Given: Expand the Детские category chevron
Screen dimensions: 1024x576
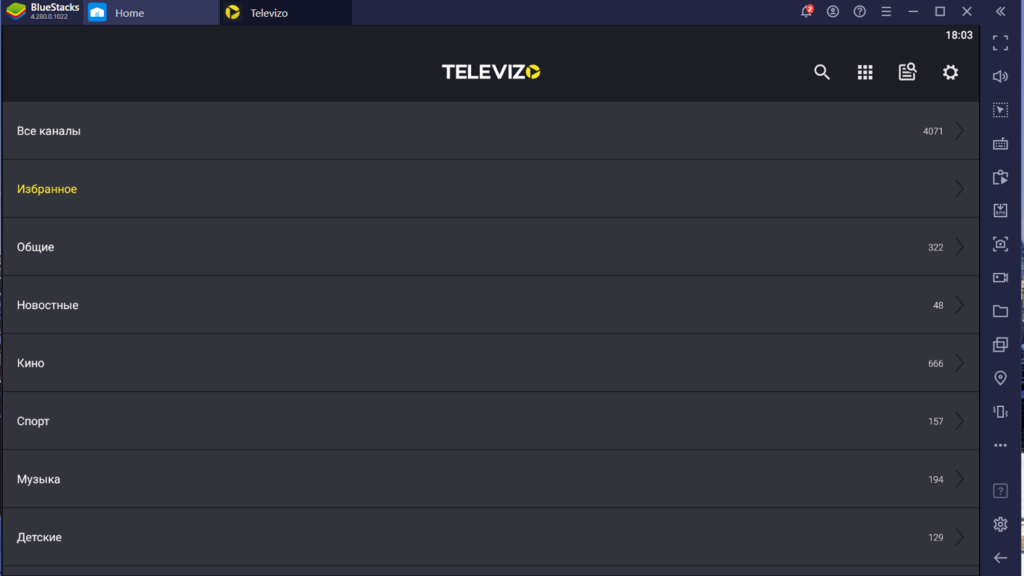Looking at the screenshot, I should tap(959, 537).
